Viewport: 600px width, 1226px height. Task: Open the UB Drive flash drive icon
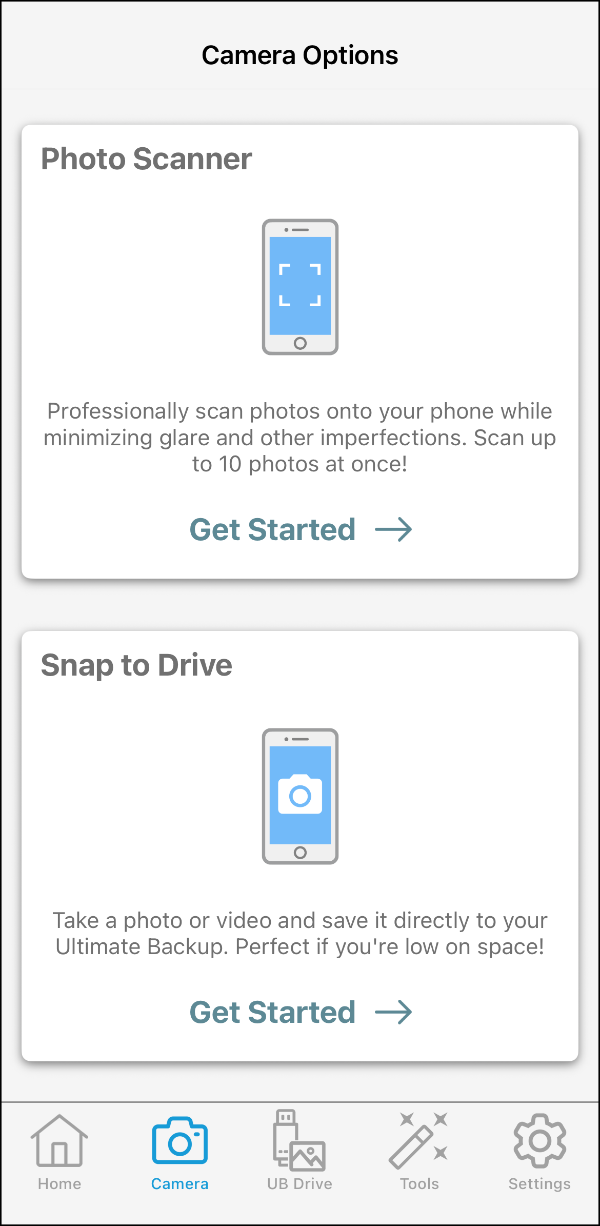tap(299, 1140)
